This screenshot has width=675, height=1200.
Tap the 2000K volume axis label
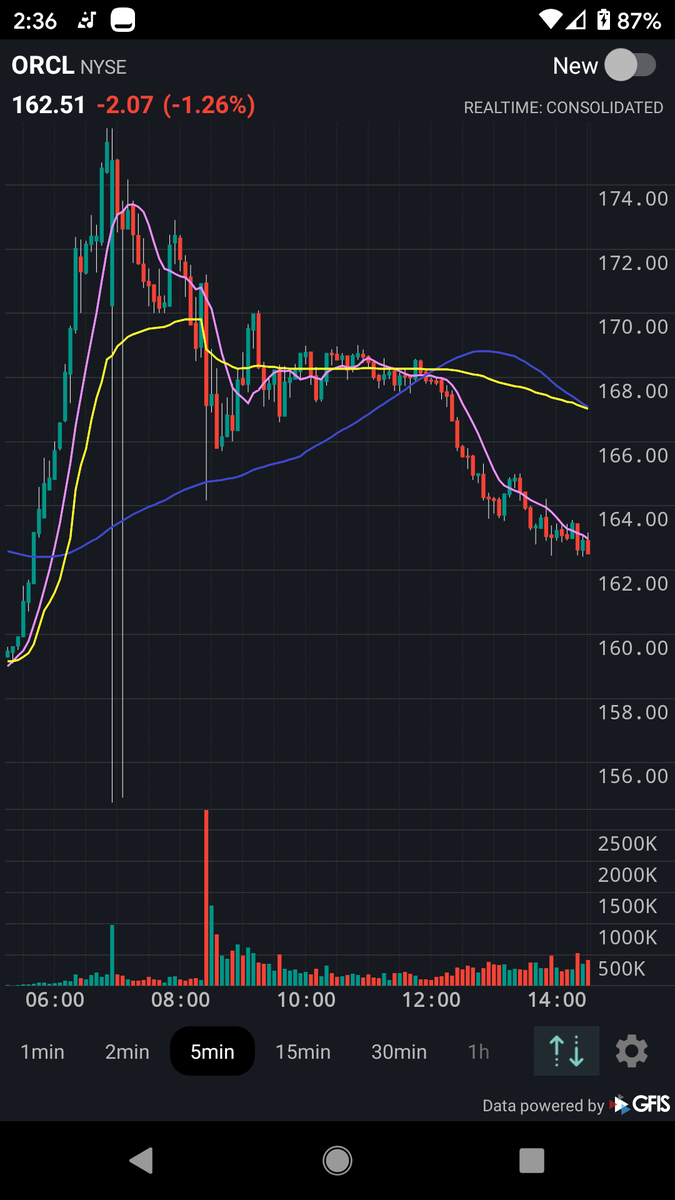627,875
